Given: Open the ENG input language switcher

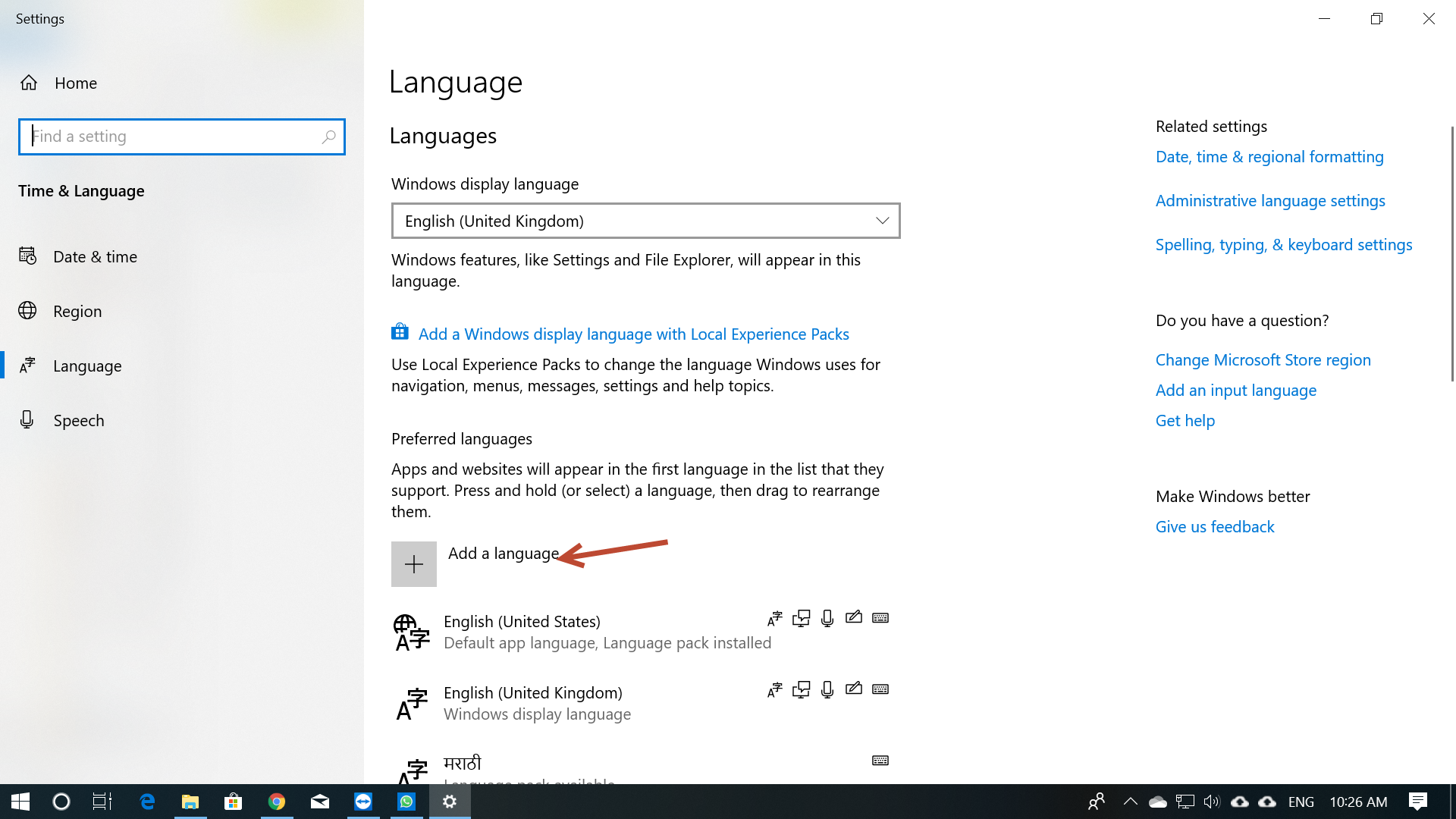Looking at the screenshot, I should [x=1301, y=802].
